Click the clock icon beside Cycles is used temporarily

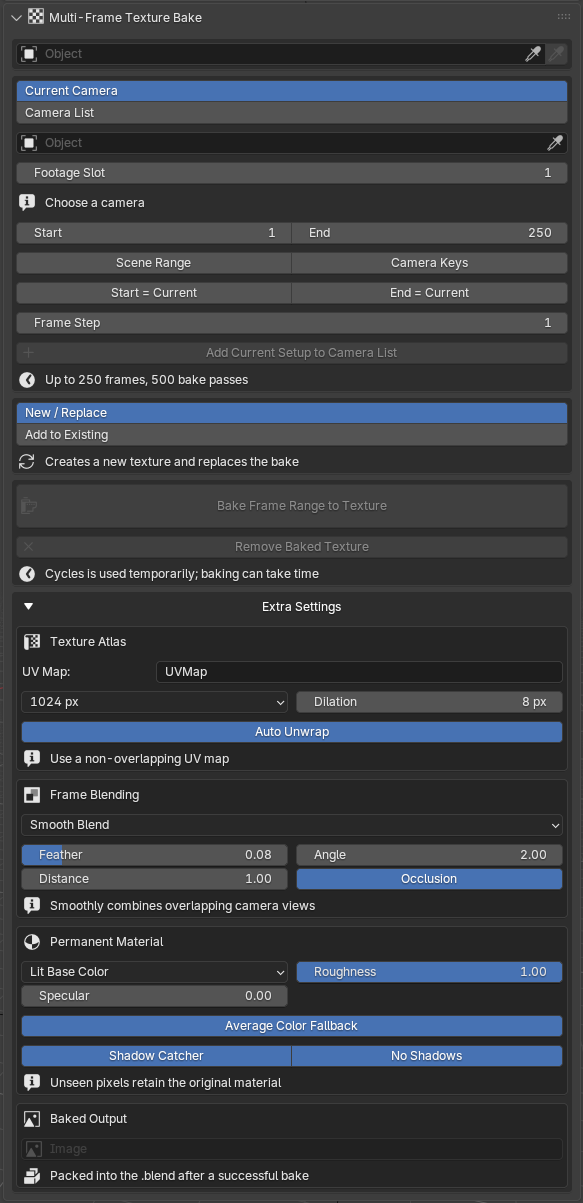click(x=28, y=574)
